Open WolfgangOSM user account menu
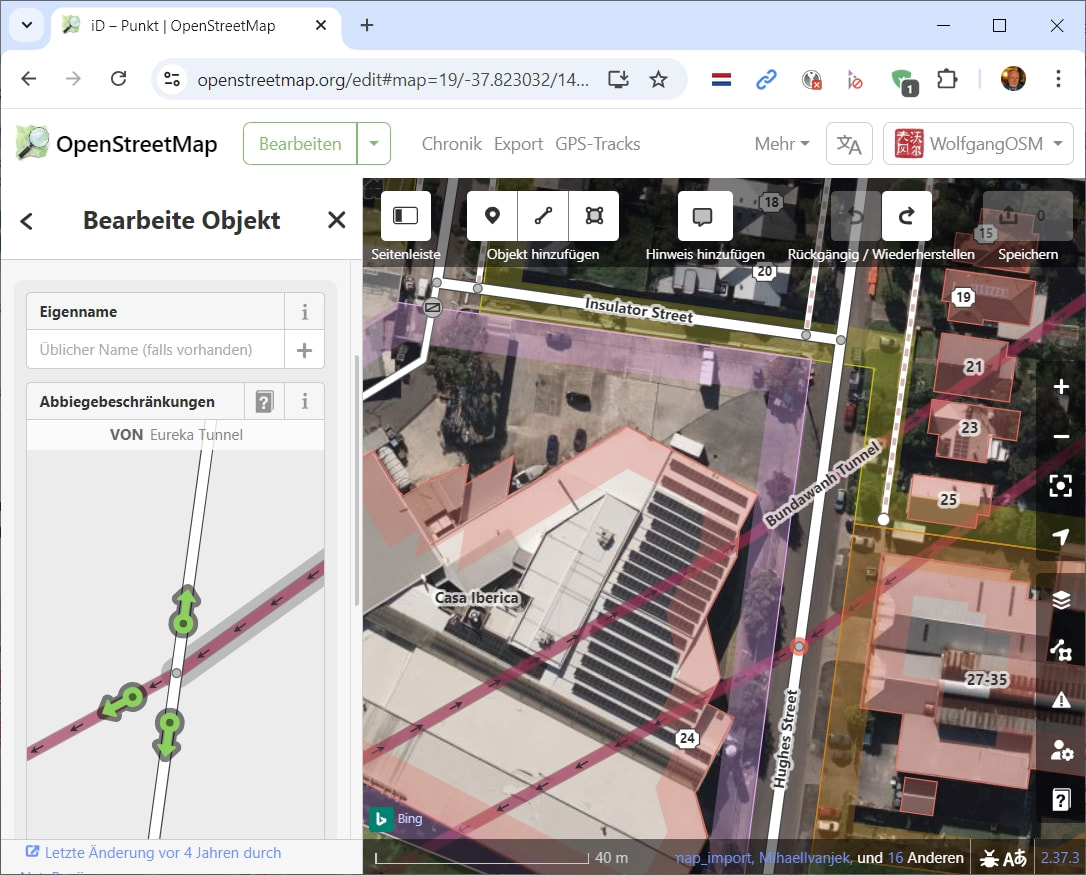Screen dimensions: 1086x875 [x=978, y=144]
